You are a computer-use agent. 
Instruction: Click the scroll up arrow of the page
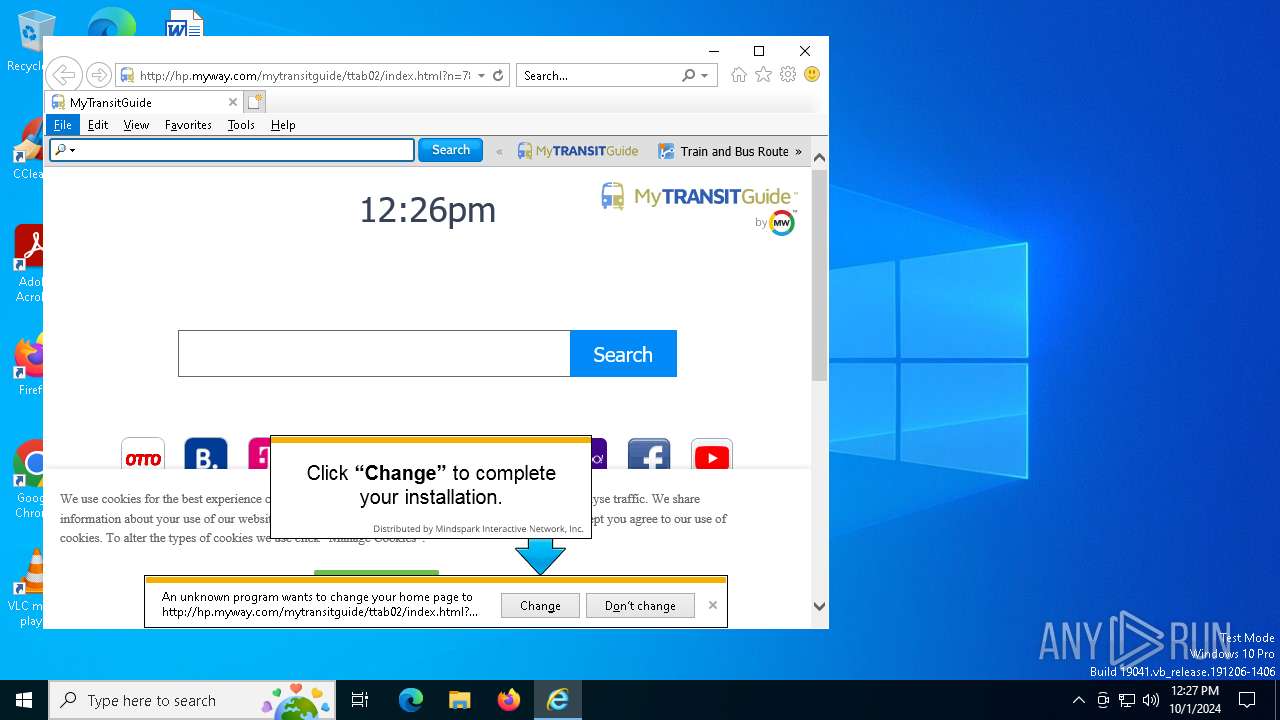pos(819,157)
